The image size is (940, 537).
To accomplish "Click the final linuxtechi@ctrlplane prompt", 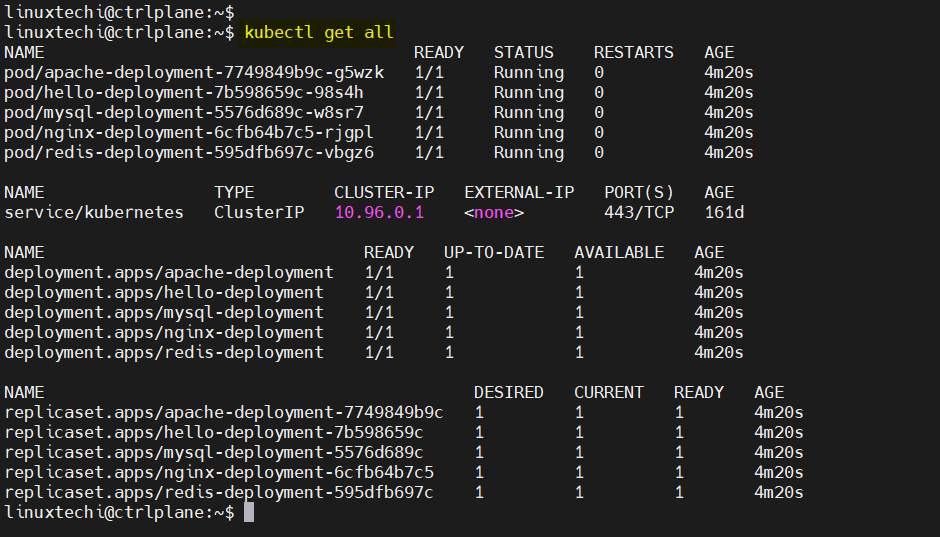I will pos(119,512).
